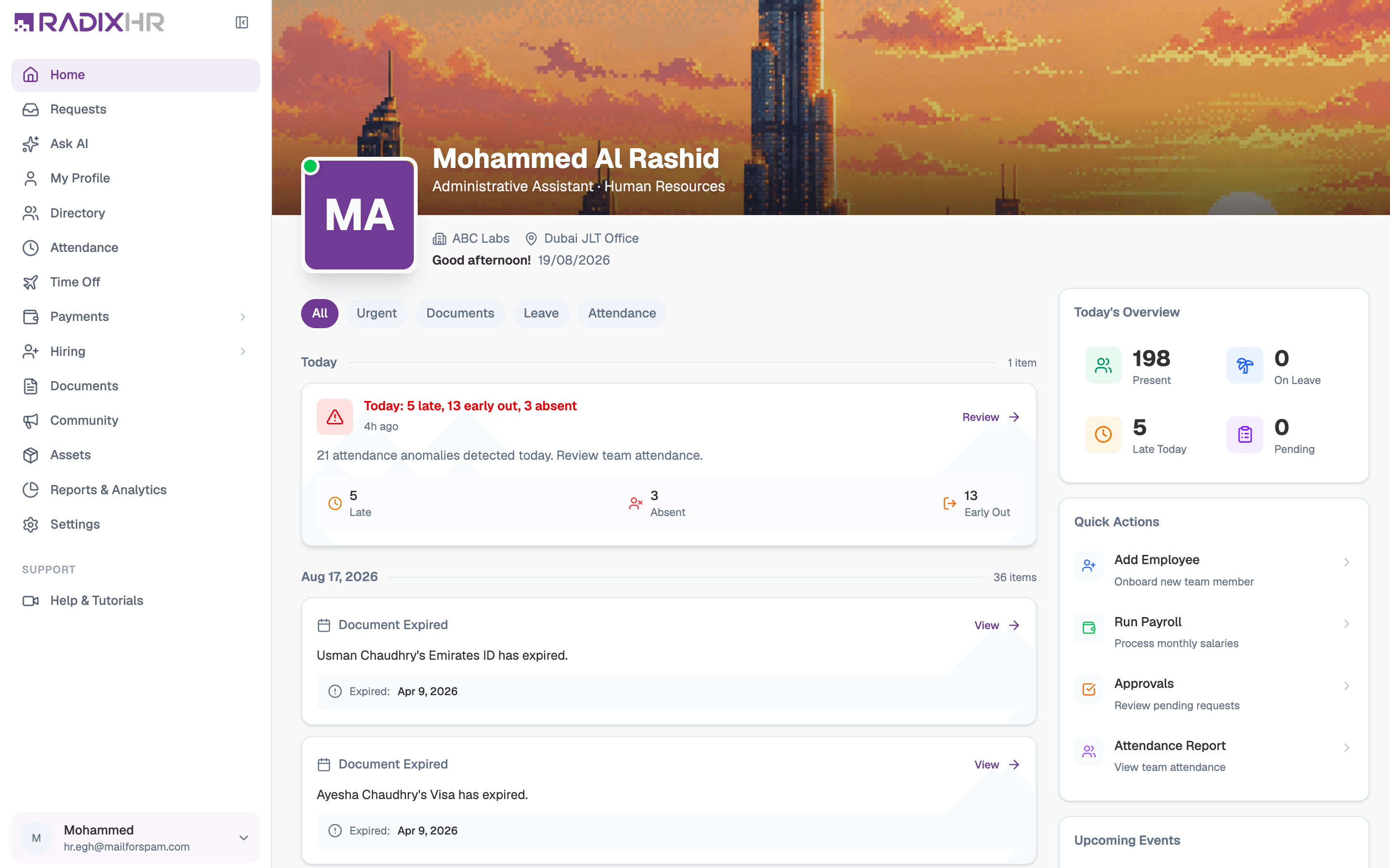Click the Settings gear icon
The height and width of the screenshot is (868, 1390).
coord(31,524)
